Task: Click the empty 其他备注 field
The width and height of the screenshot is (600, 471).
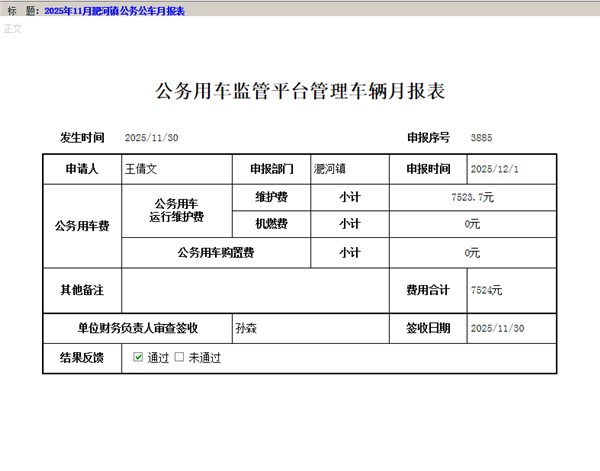Action: (254, 290)
